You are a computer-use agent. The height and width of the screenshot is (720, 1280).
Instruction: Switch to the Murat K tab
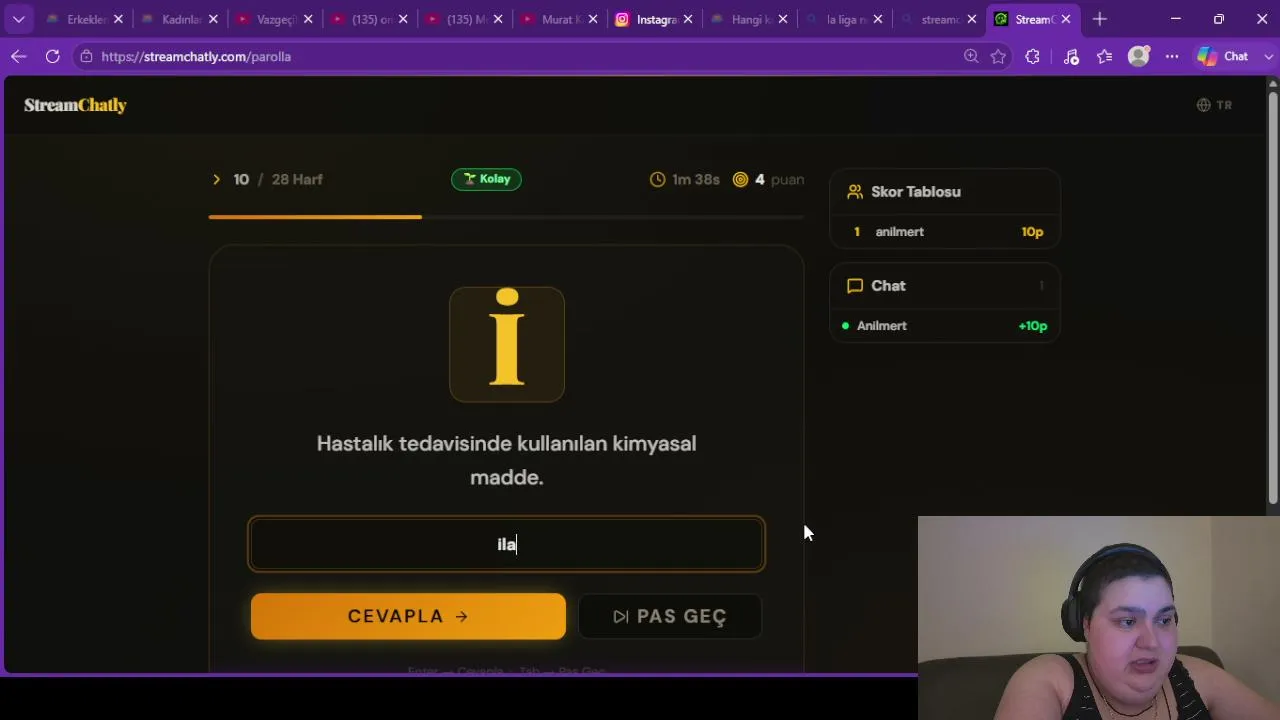559,20
